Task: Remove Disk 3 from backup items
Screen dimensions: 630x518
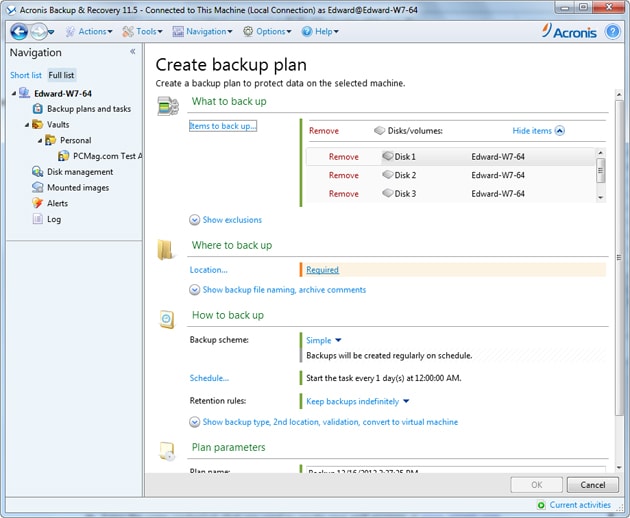Action: [344, 194]
